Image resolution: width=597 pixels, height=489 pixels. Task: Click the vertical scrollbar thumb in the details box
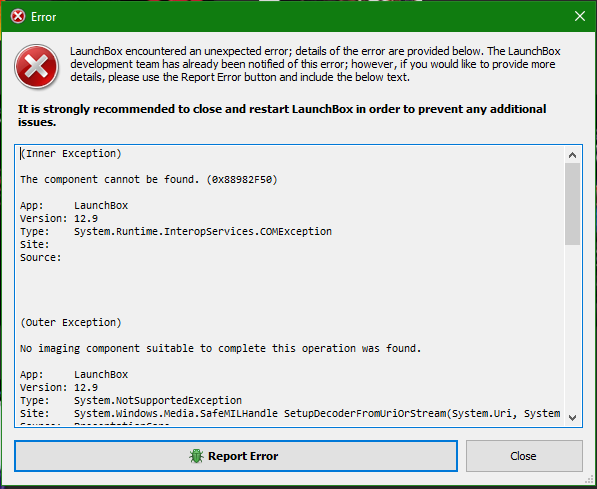tap(572, 204)
